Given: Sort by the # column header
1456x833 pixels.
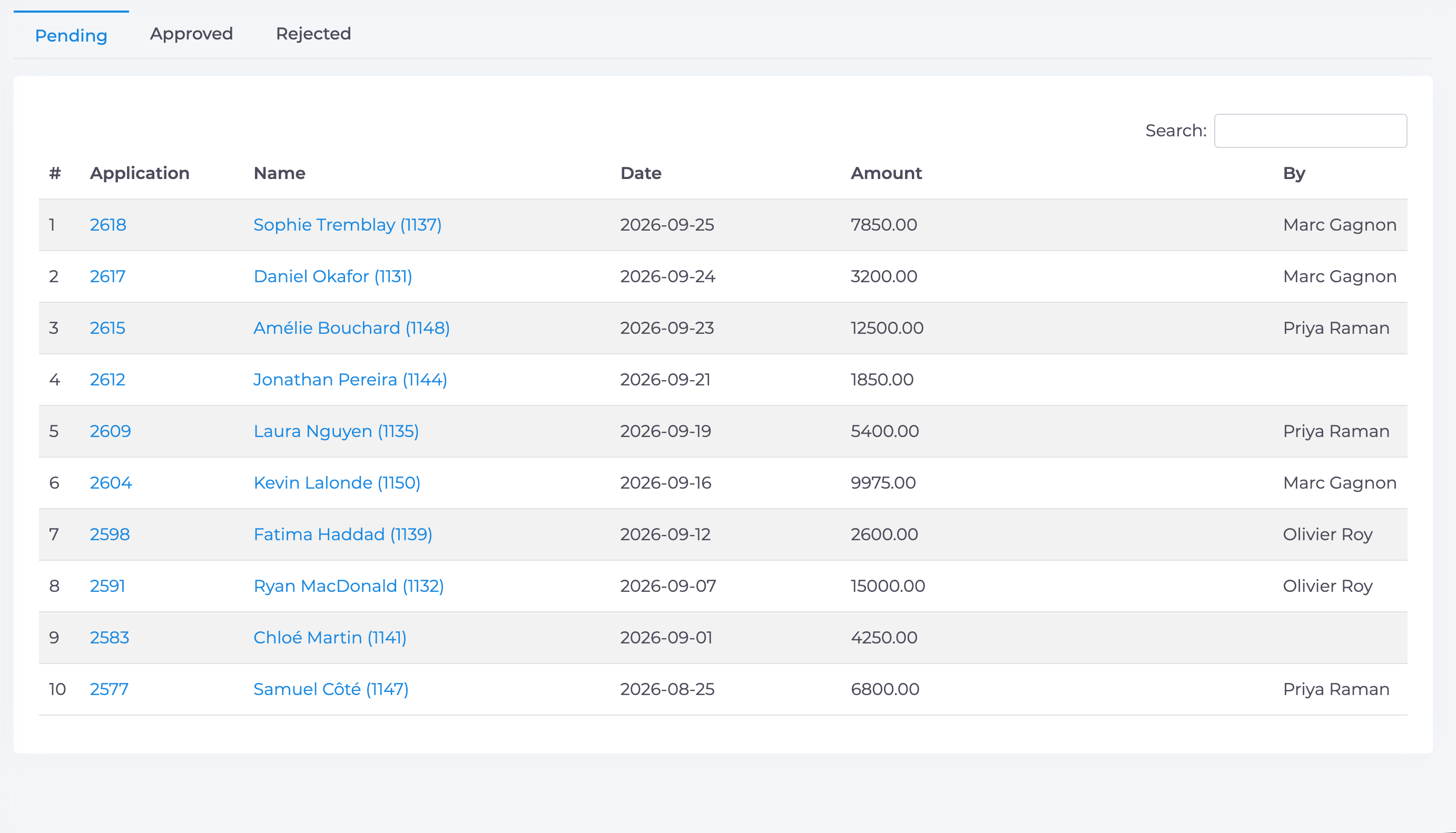Looking at the screenshot, I should click(55, 173).
